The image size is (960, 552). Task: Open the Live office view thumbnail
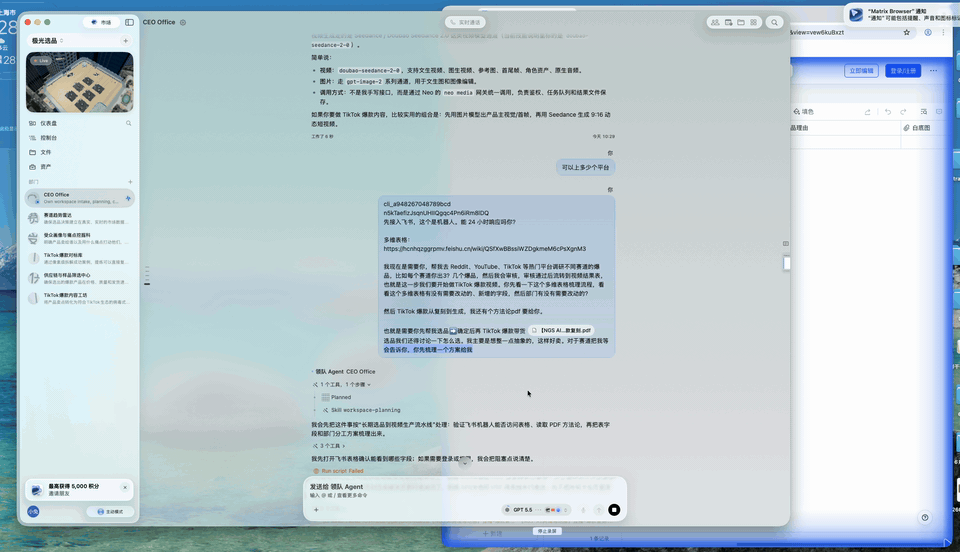(80, 82)
